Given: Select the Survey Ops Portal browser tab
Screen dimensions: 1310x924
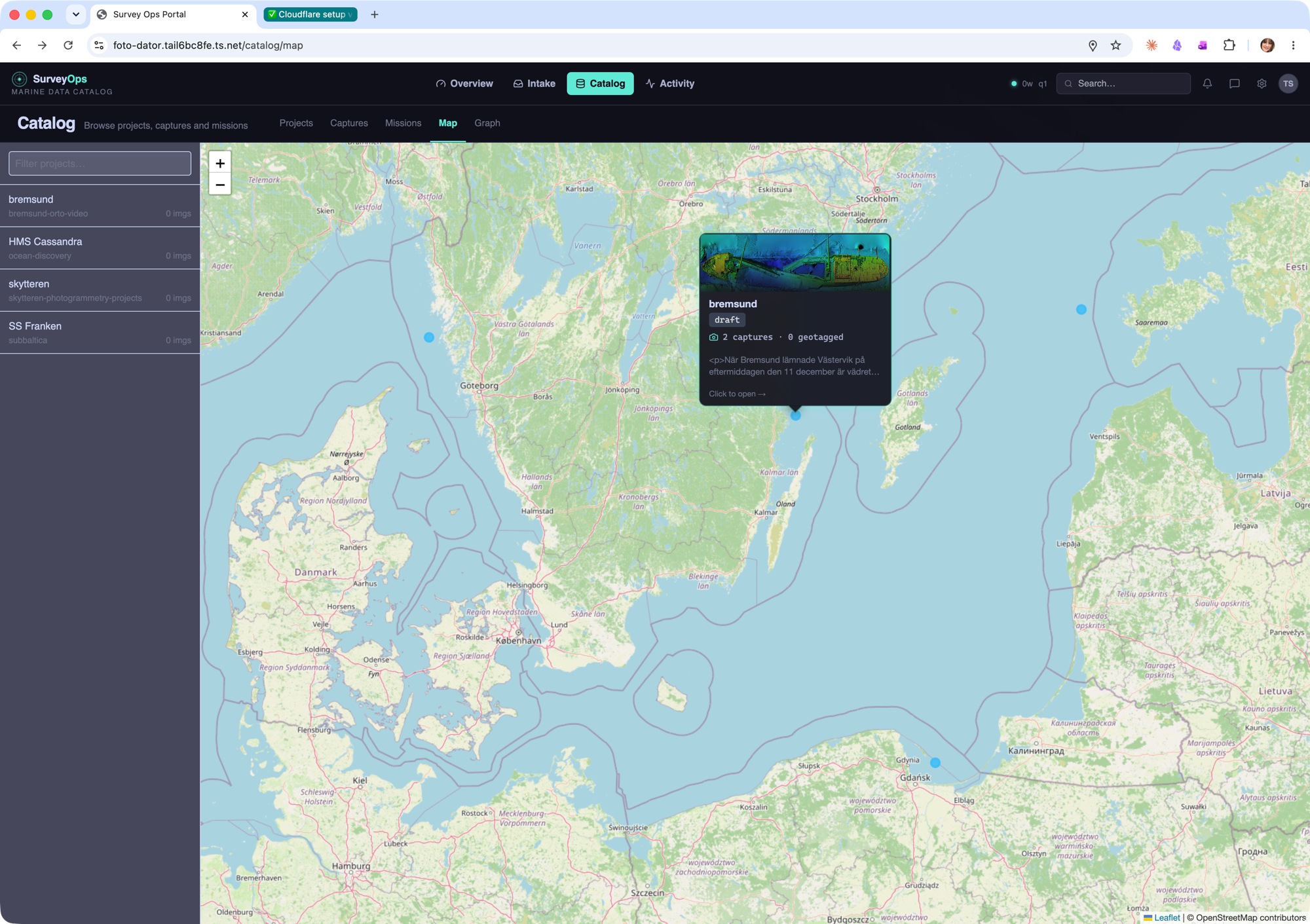Looking at the screenshot, I should pyautogui.click(x=172, y=14).
